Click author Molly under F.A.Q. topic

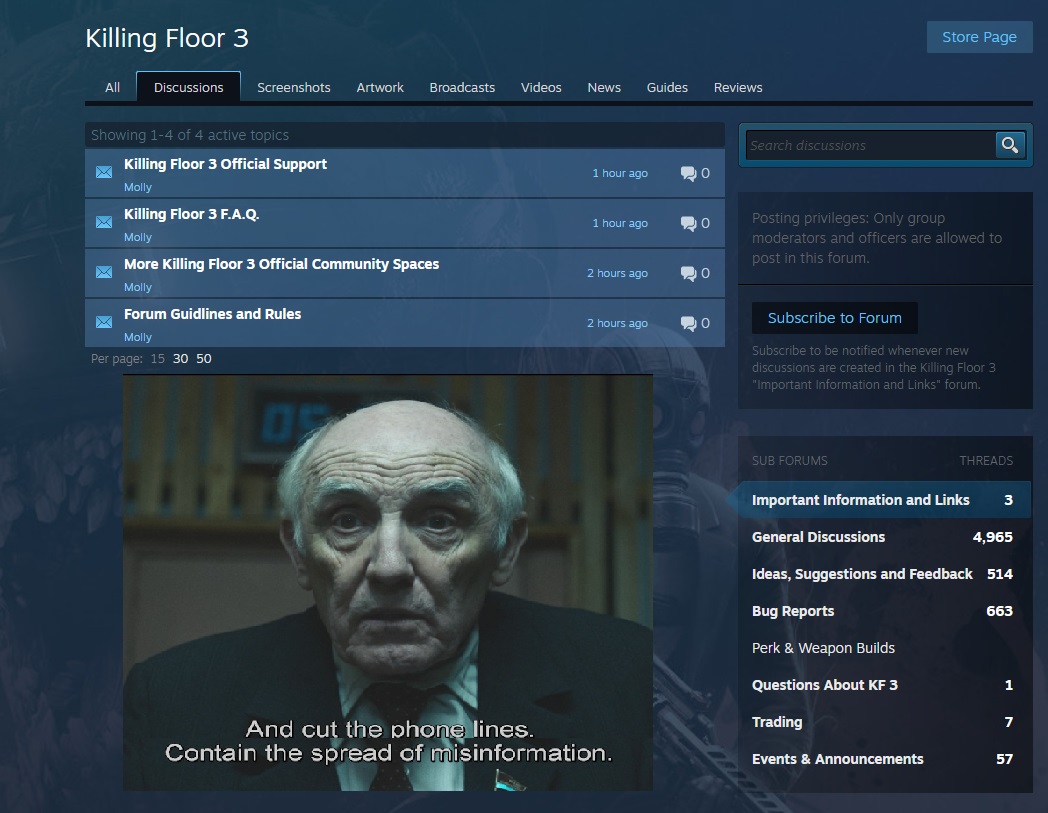(138, 237)
